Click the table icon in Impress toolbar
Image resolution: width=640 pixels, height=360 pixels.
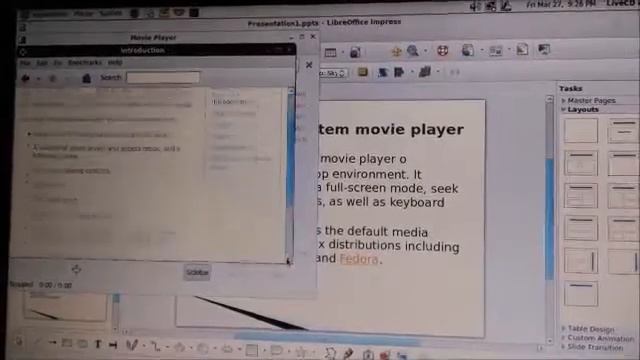pyautogui.click(x=330, y=52)
